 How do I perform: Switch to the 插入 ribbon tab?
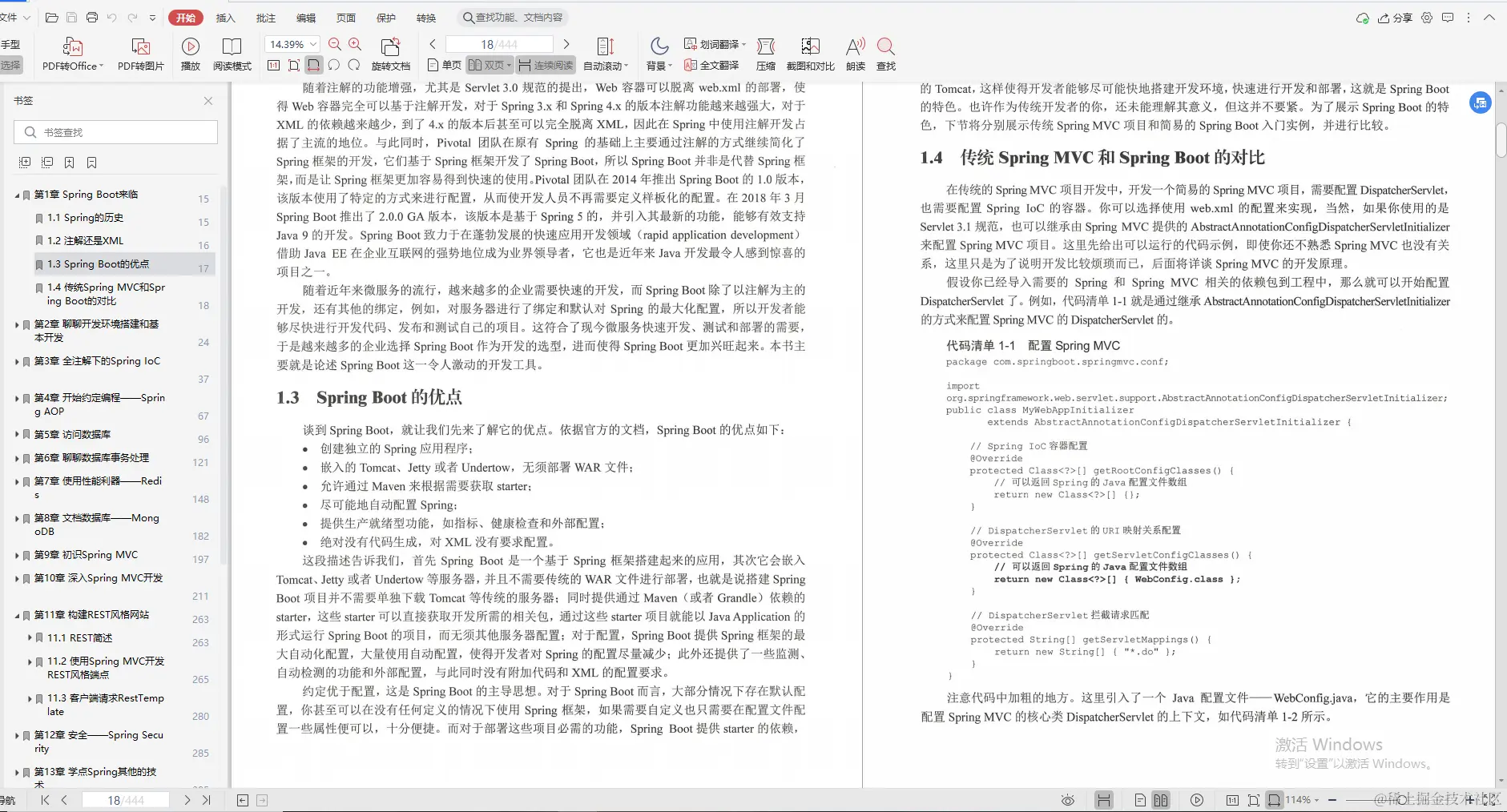pos(225,17)
